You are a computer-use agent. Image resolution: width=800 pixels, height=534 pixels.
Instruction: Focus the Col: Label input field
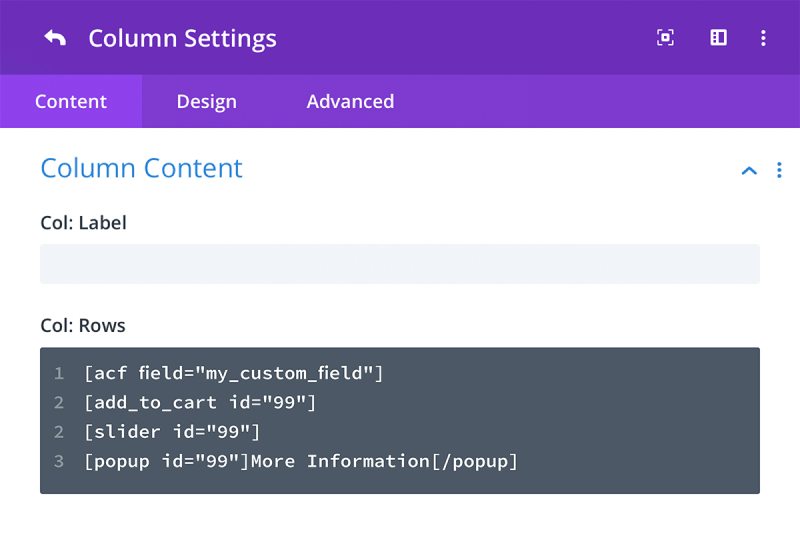pos(400,264)
